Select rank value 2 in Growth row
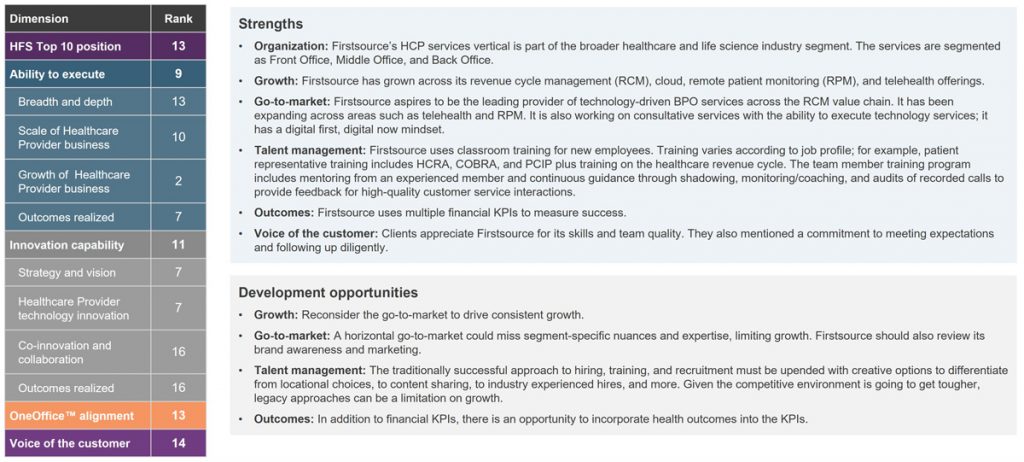 pos(178,181)
